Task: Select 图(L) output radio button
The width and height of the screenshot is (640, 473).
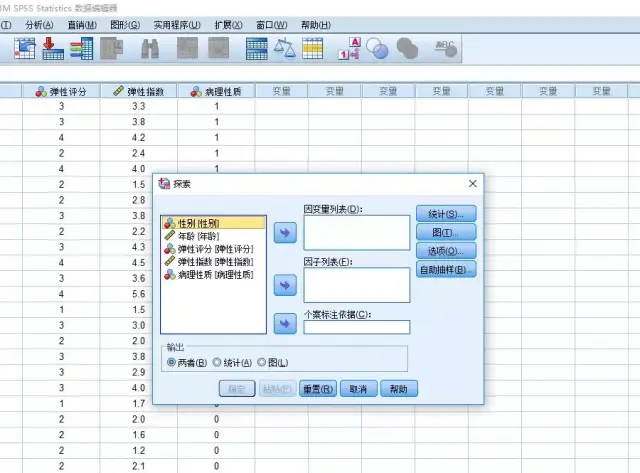Action: (262, 362)
